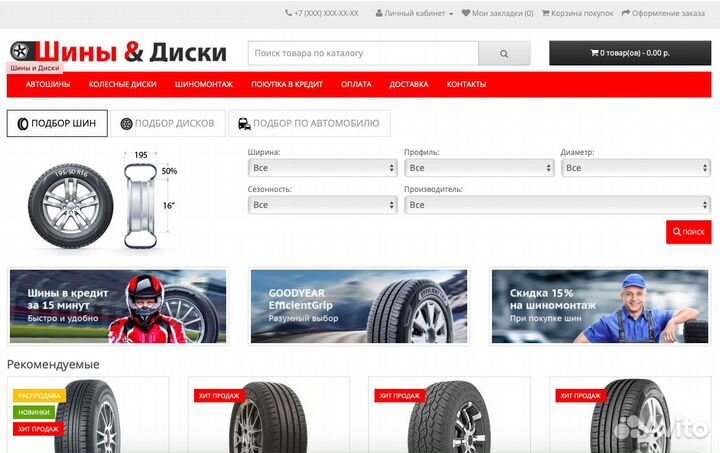The image size is (720, 453).
Task: Open the Контакты menu item
Action: tap(466, 84)
